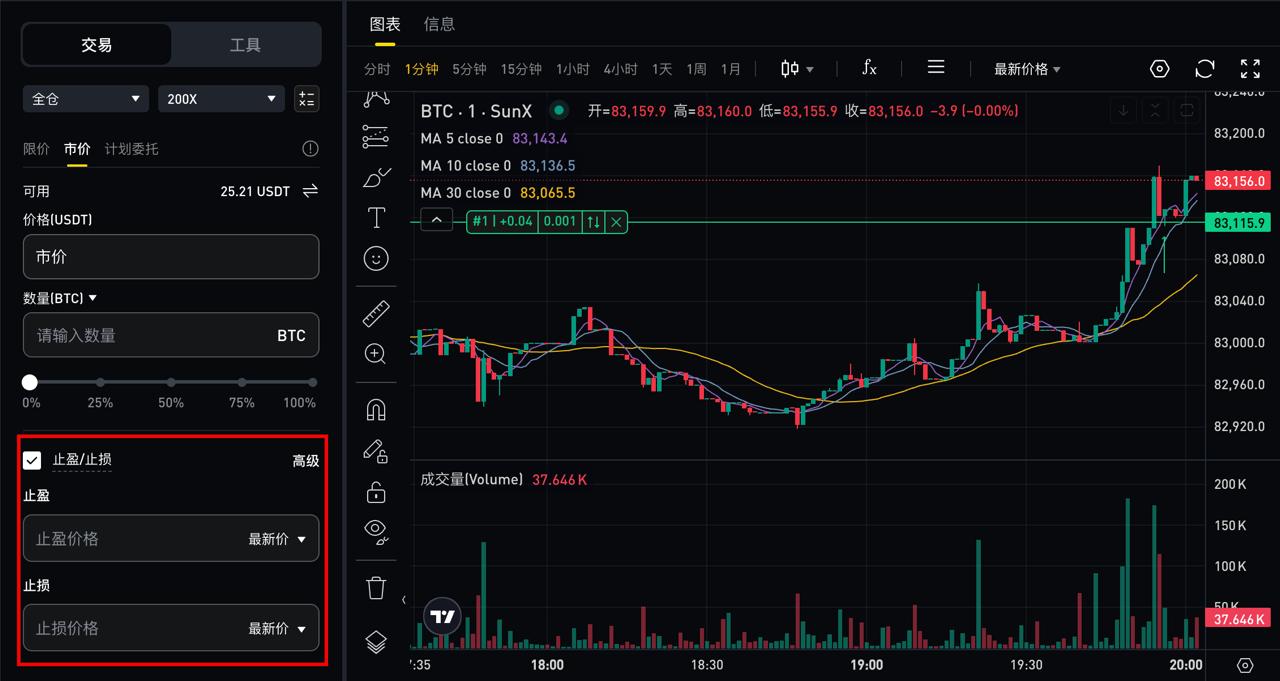Screen dimensions: 1280x681
Task: Select the 15分钟 timeframe
Action: 521,69
